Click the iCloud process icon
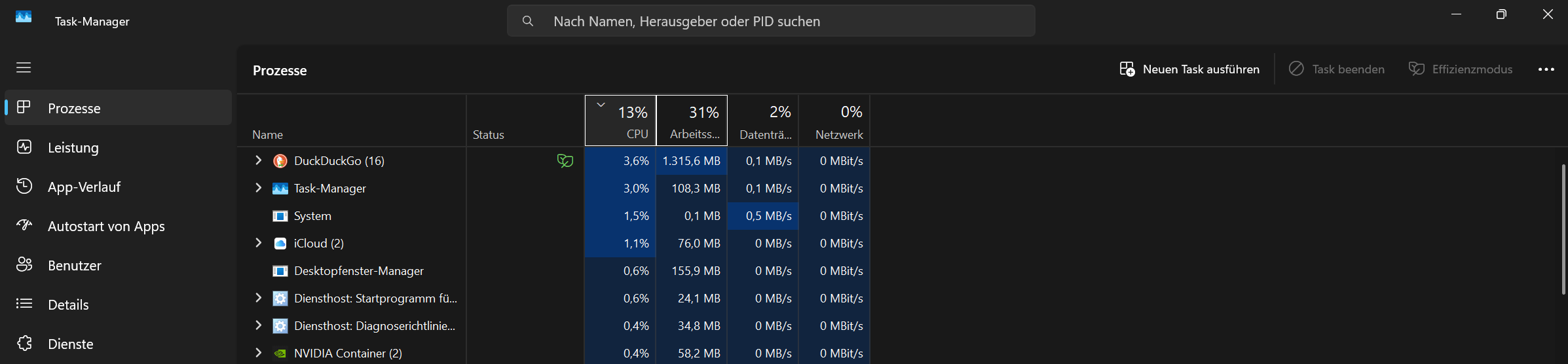 [x=280, y=244]
